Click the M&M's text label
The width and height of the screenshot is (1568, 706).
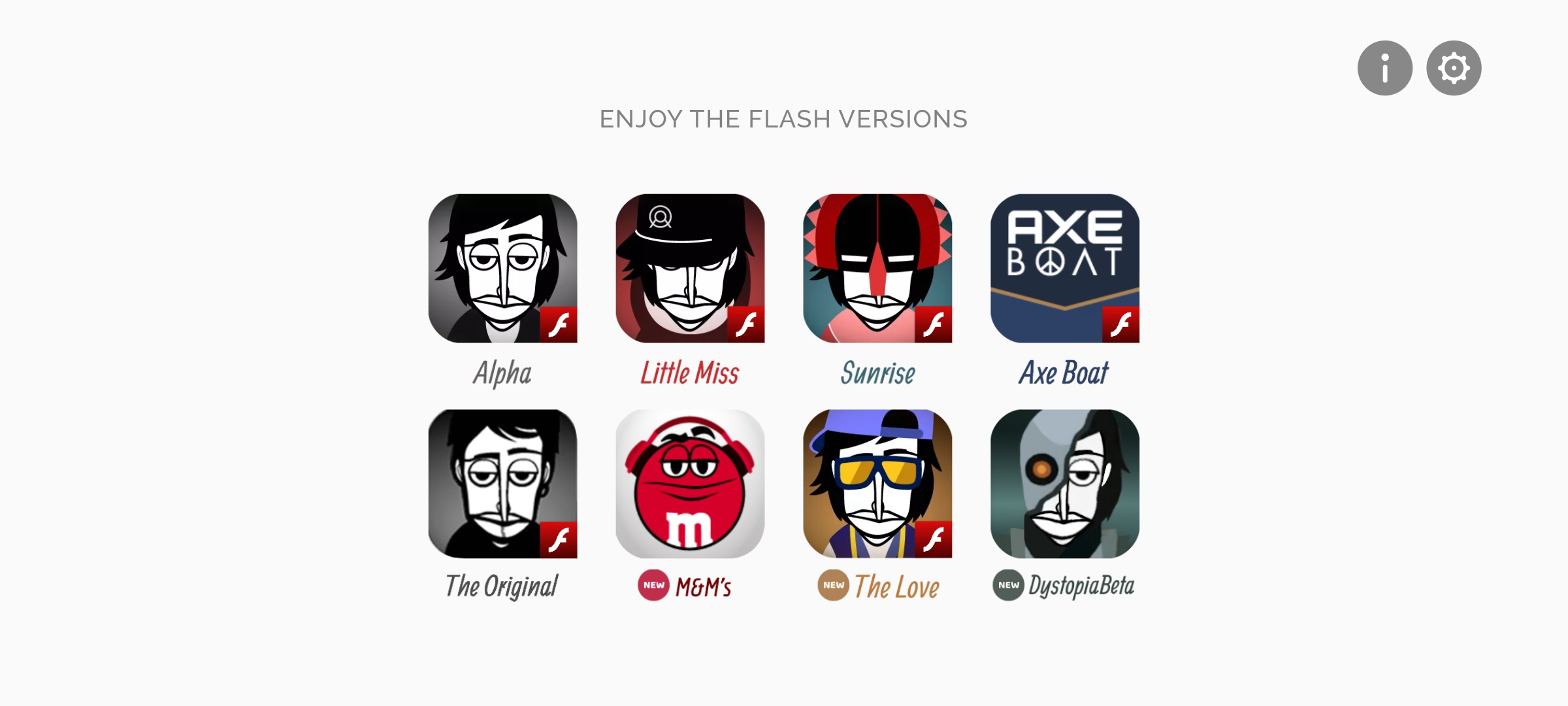pyautogui.click(x=704, y=586)
